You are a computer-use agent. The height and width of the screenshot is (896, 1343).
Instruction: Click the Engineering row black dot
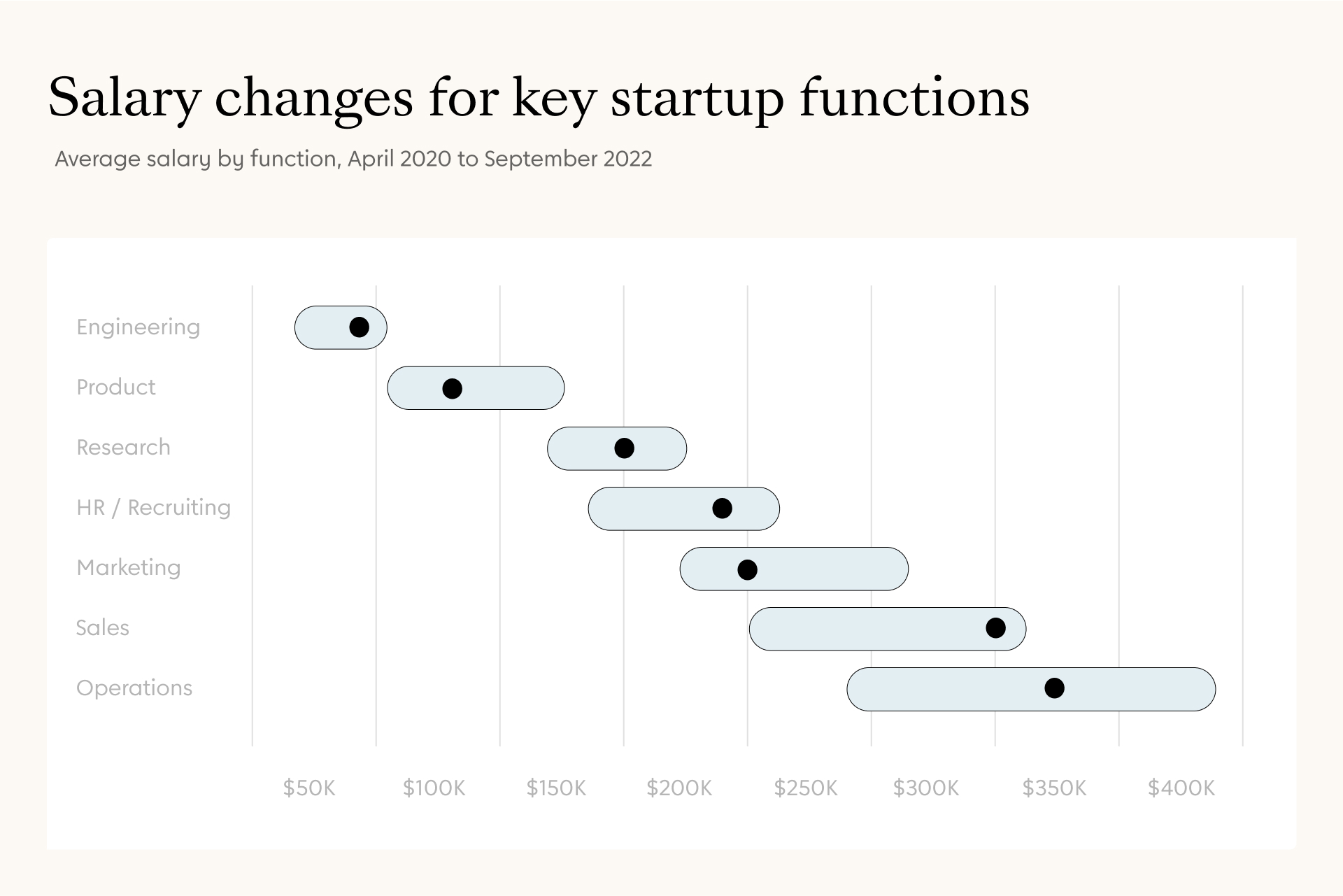coord(359,327)
